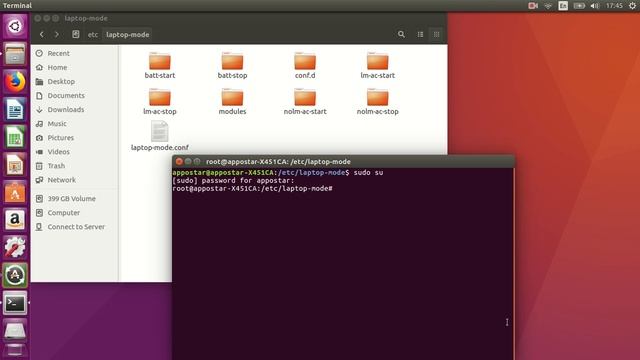
Task: Launch LibreOffice Writer from the launcher
Action: click(15, 109)
